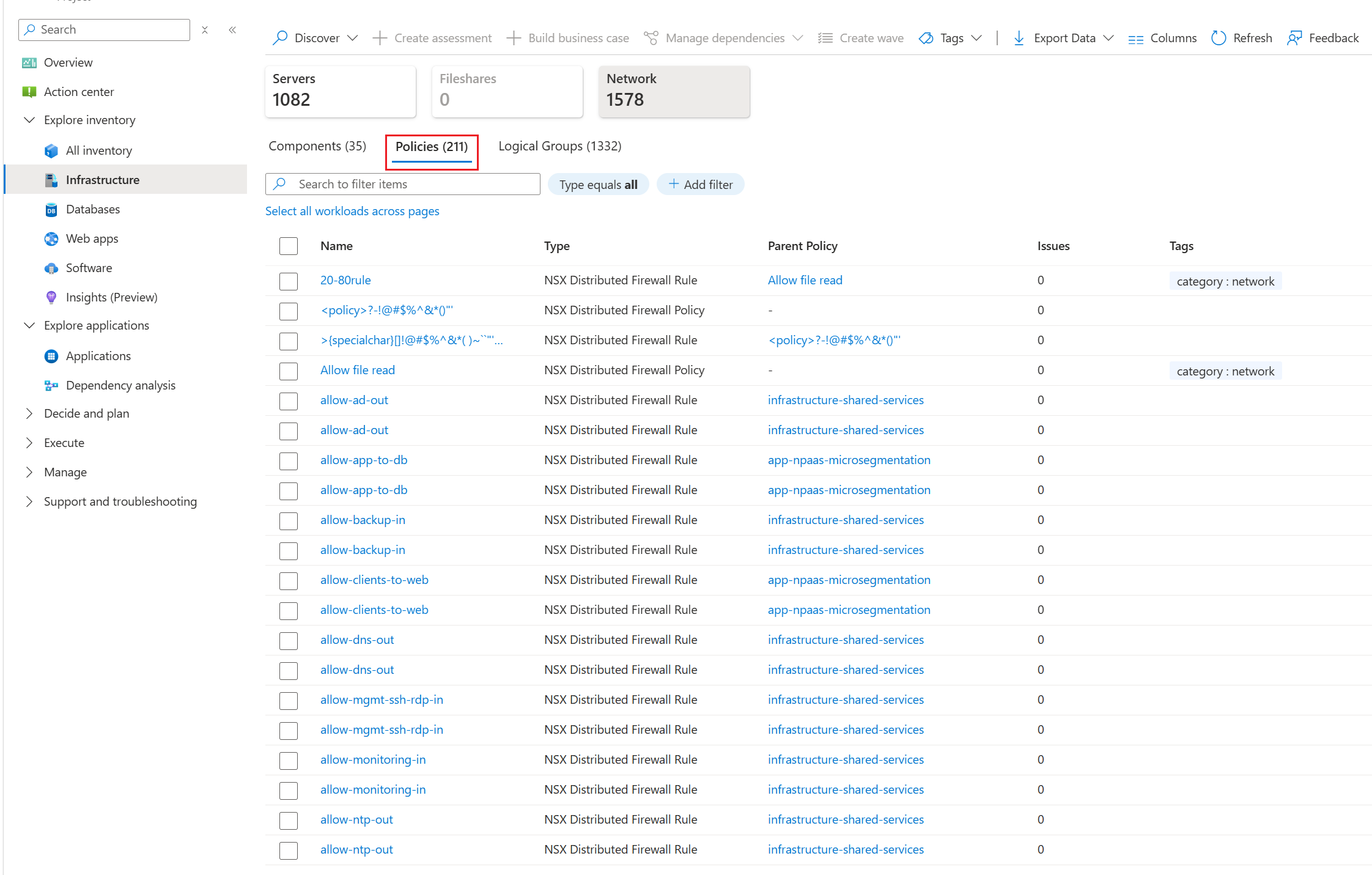Click Select all workloads across pages link
The image size is (1372, 875).
tap(352, 211)
